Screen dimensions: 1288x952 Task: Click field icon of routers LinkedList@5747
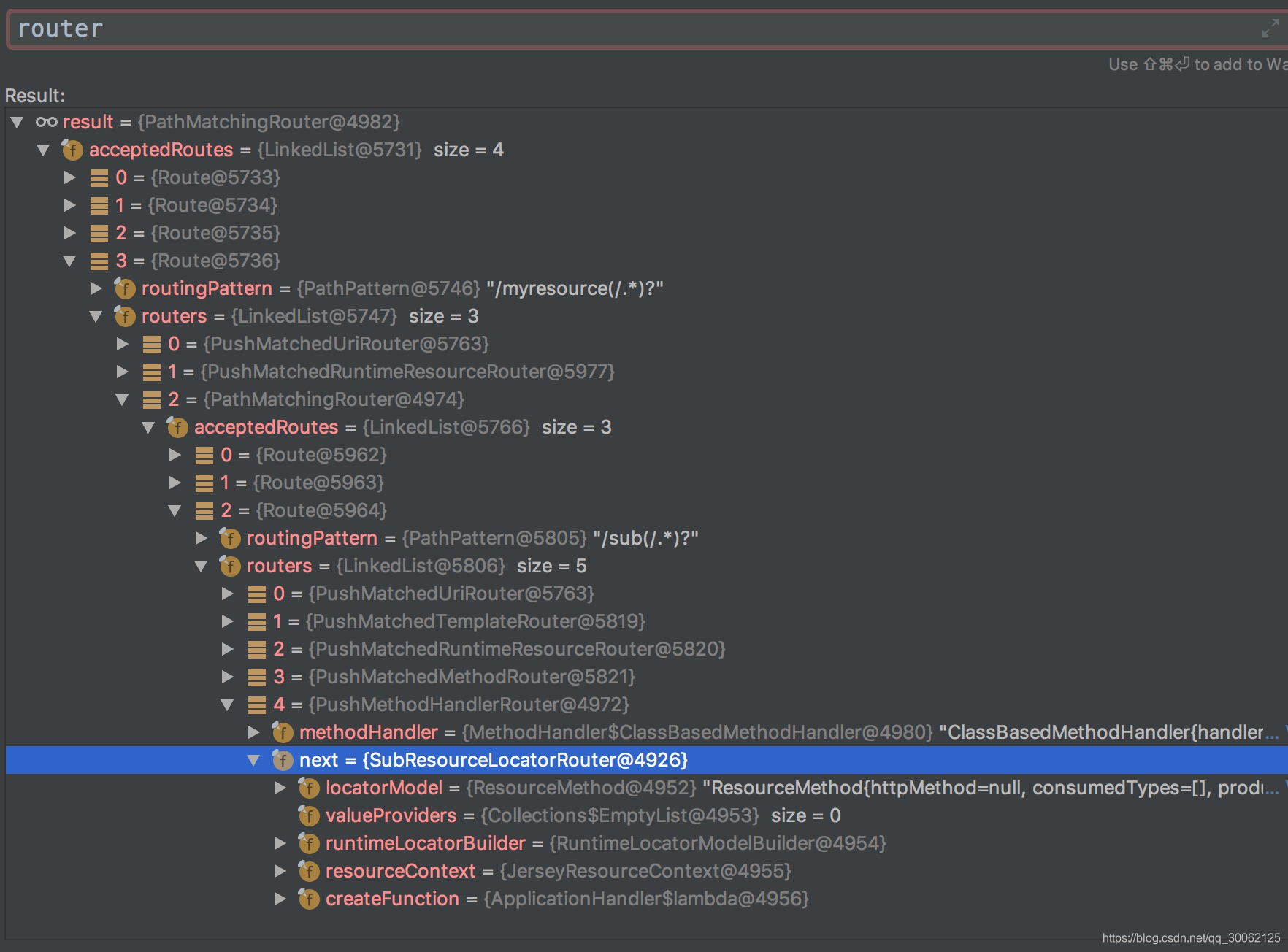pyautogui.click(x=124, y=316)
